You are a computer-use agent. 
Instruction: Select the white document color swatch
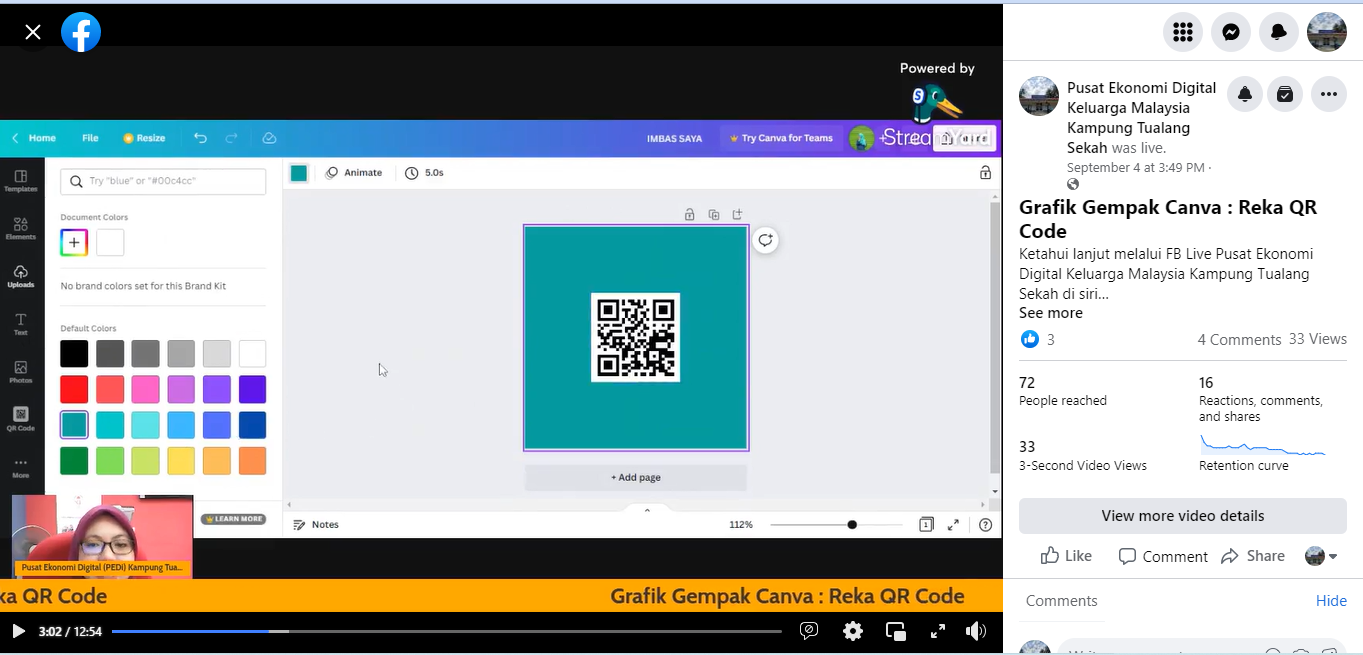click(x=110, y=242)
